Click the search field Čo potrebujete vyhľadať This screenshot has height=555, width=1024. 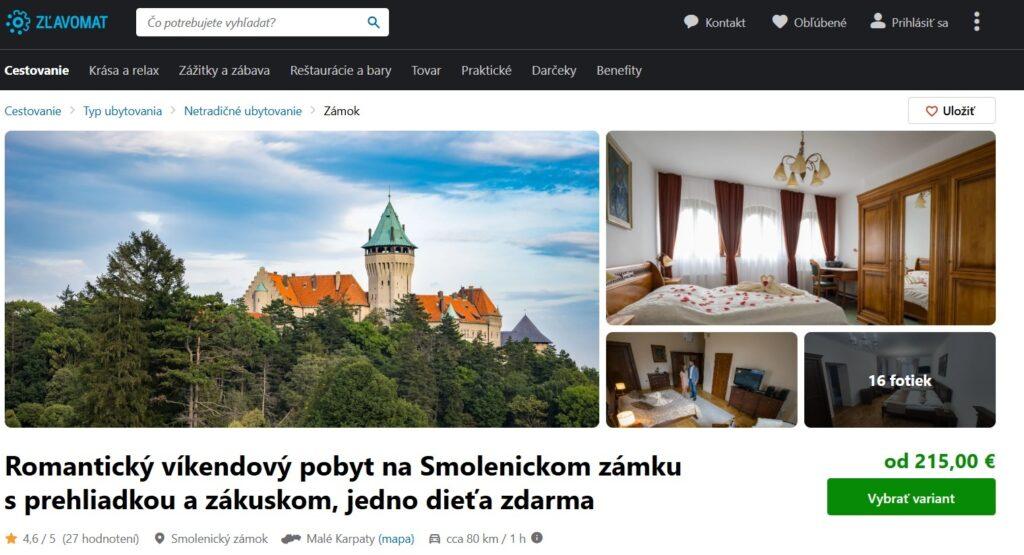click(x=251, y=22)
